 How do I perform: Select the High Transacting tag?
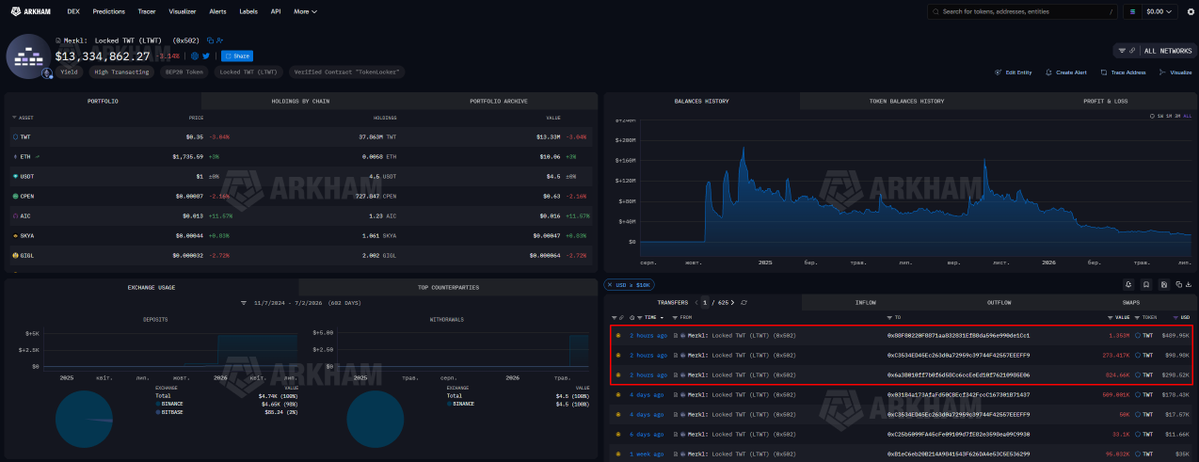click(x=122, y=72)
